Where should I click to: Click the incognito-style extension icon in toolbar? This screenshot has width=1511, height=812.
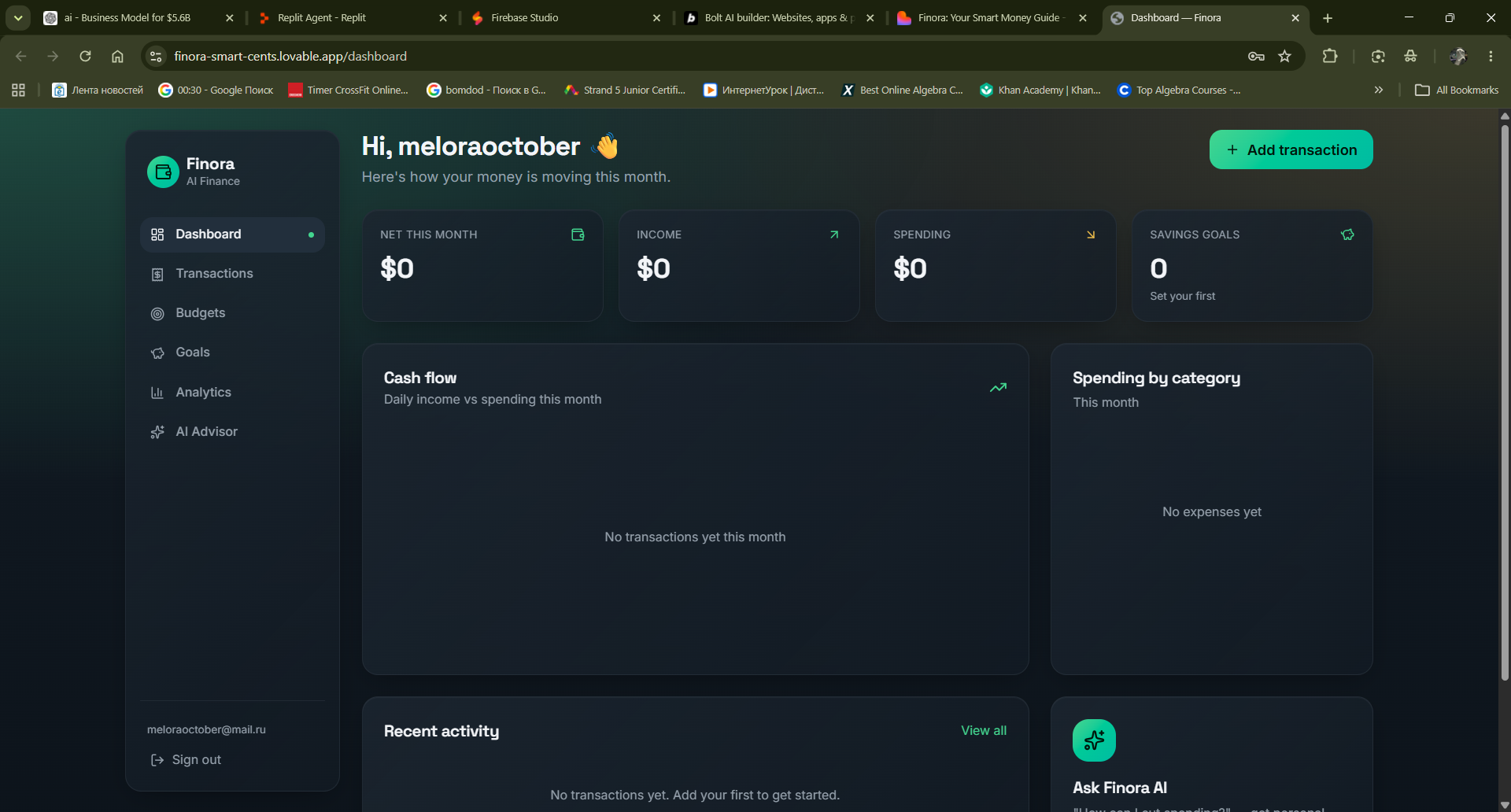tap(1410, 56)
